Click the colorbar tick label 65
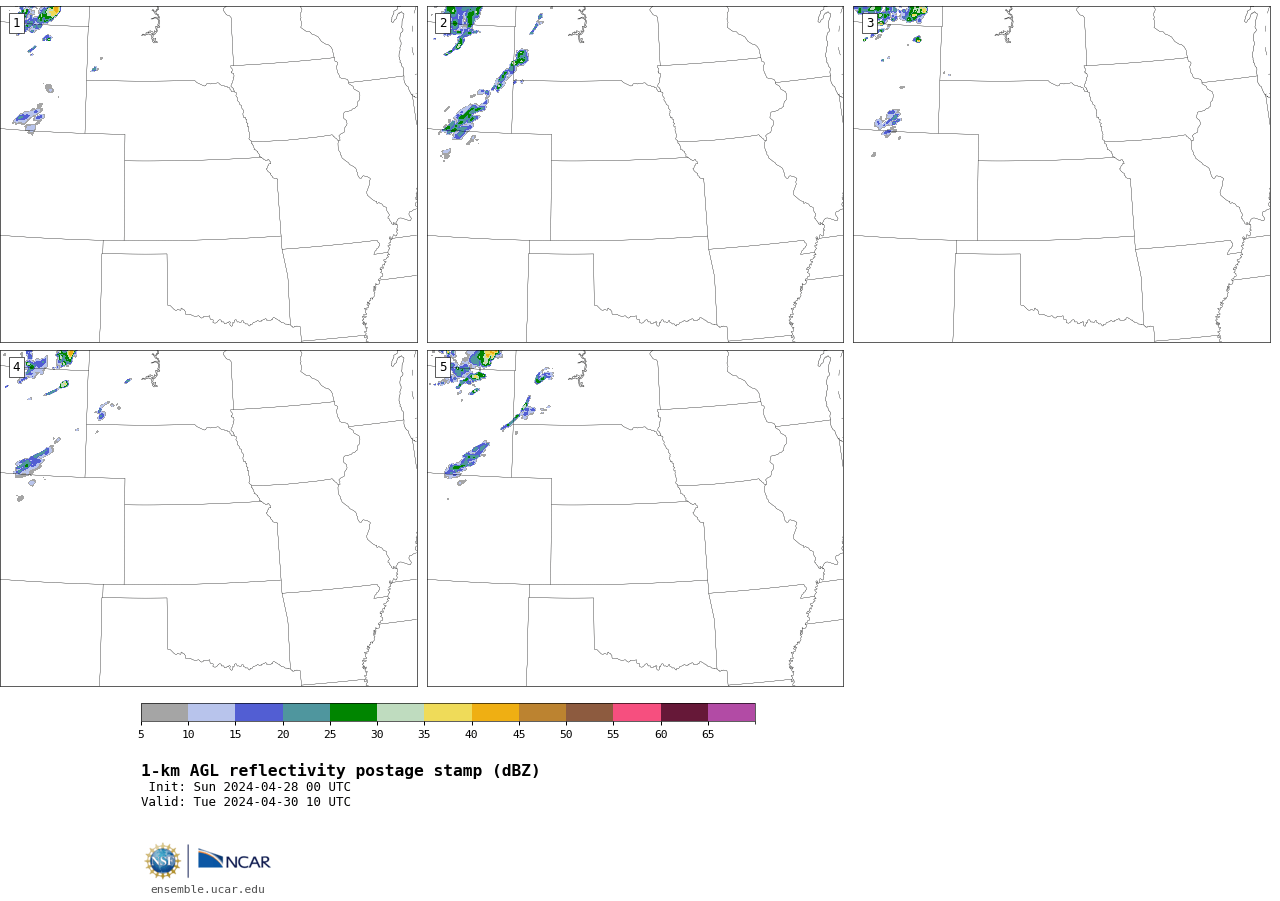This screenshot has width=1280, height=901. coord(708,735)
